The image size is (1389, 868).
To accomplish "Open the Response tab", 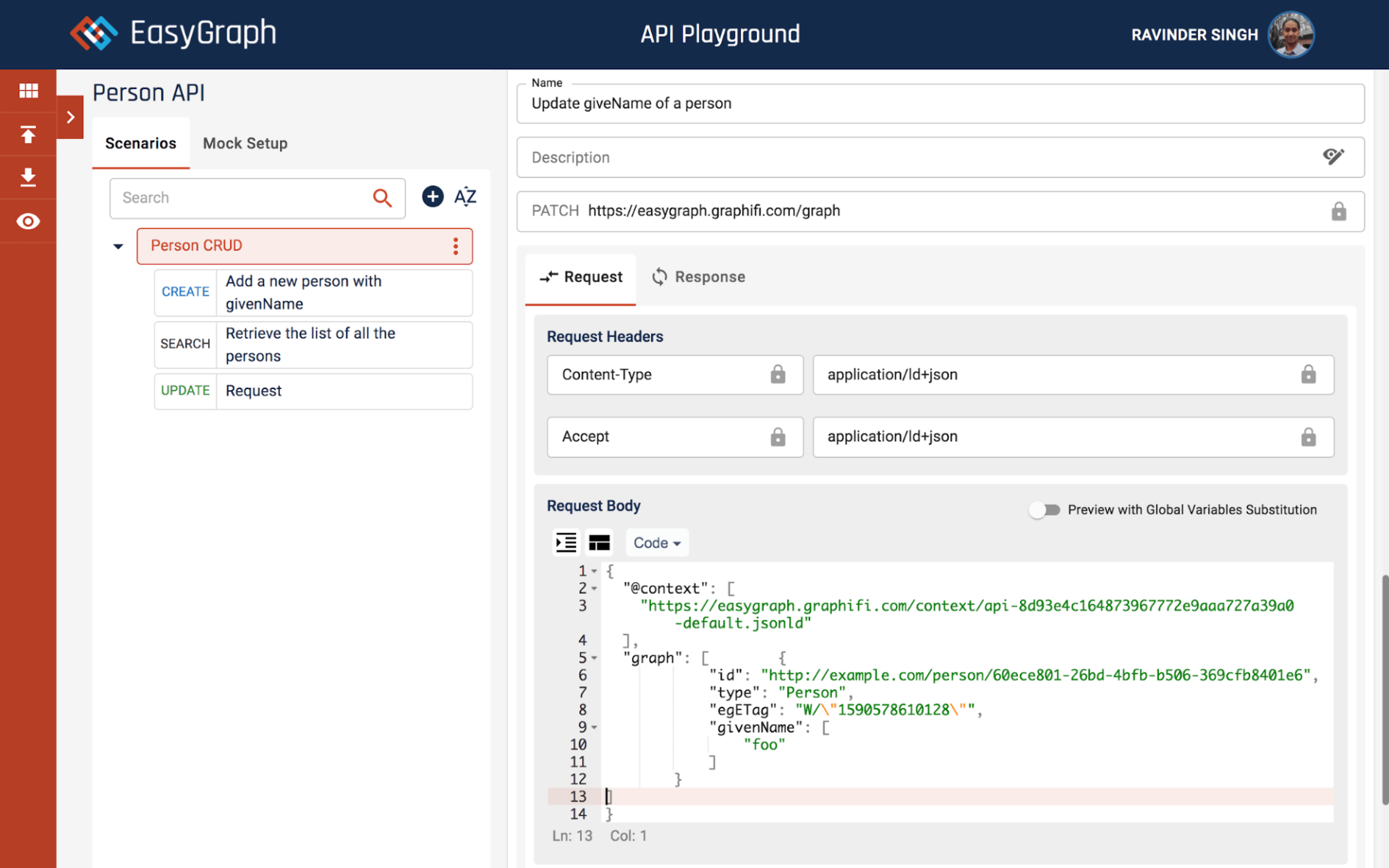I will click(698, 277).
